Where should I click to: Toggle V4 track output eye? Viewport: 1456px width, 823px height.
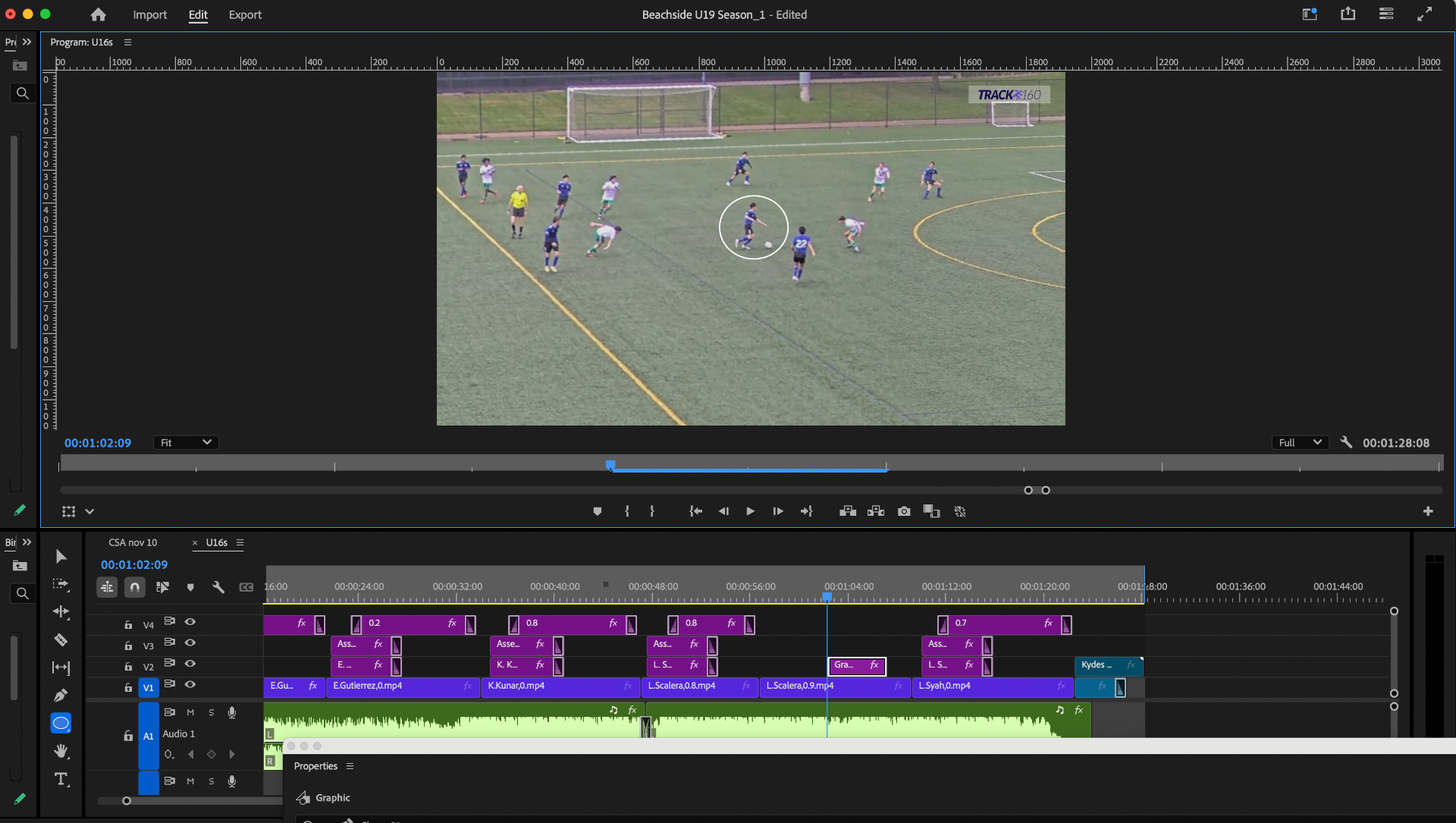[x=190, y=622]
